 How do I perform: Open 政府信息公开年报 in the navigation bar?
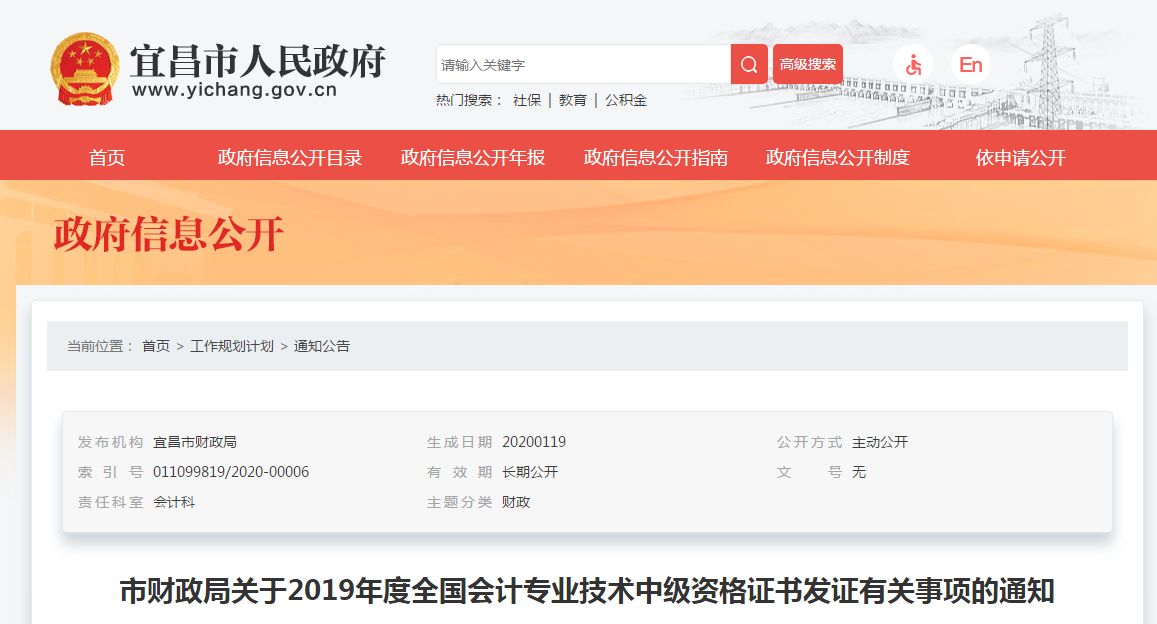pos(471,157)
